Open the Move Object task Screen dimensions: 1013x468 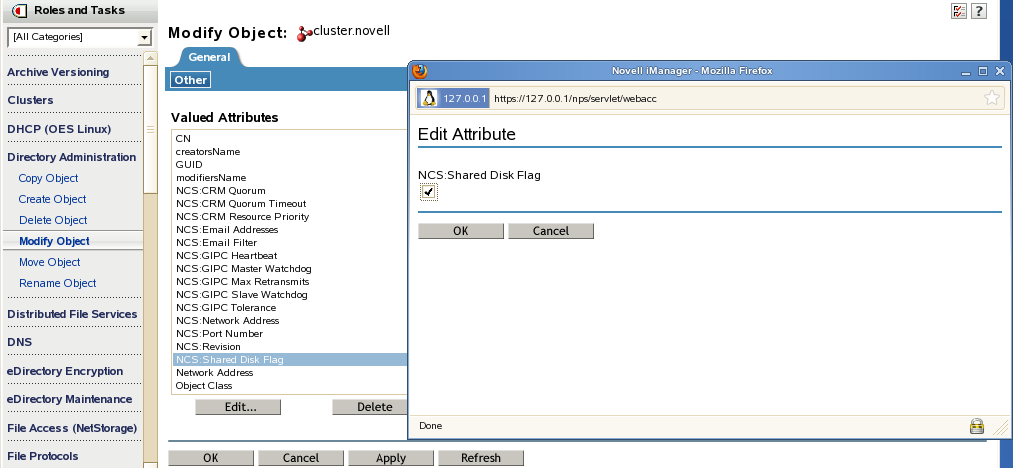[50, 262]
